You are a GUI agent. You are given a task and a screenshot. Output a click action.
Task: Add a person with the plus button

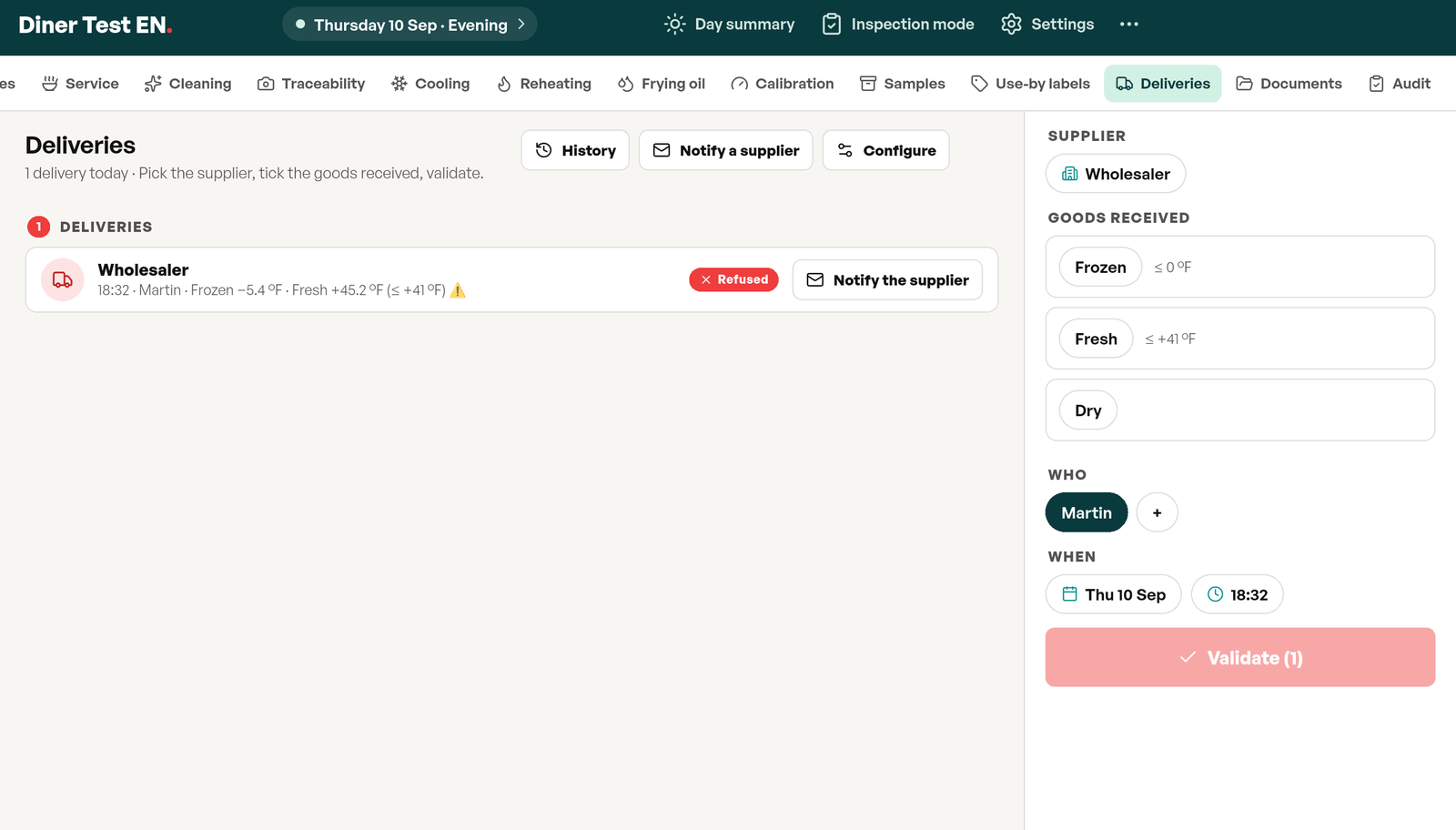click(1158, 512)
